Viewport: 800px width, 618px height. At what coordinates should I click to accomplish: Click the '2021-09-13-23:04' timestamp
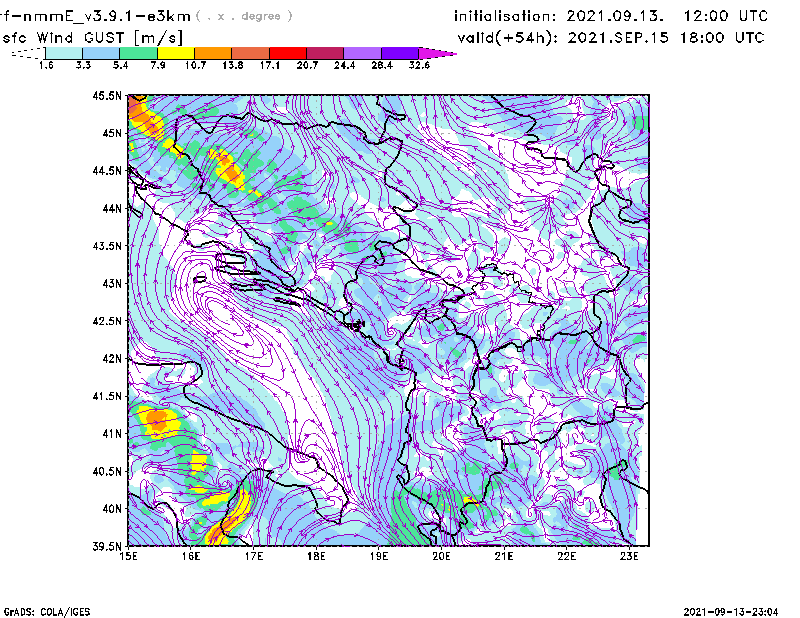pos(731,612)
